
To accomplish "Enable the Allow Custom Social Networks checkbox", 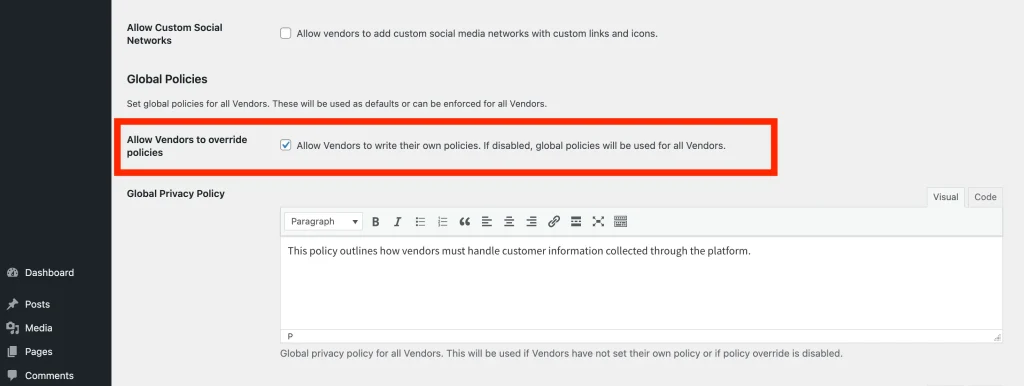I will tap(285, 33).
